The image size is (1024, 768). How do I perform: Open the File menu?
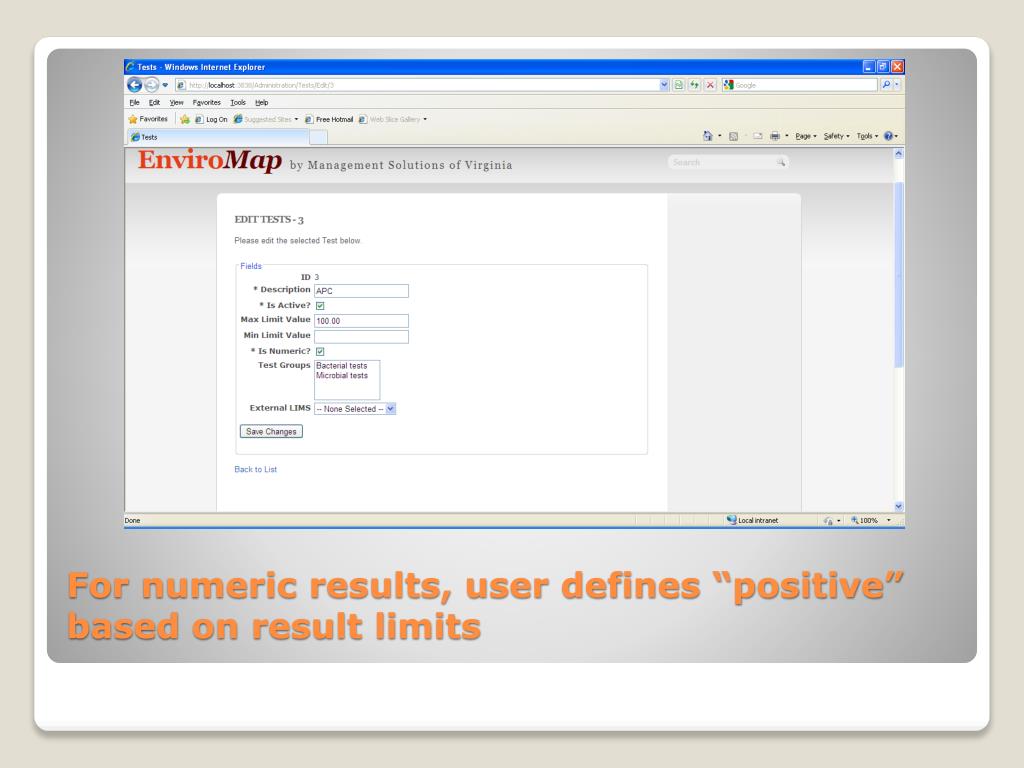coord(135,103)
